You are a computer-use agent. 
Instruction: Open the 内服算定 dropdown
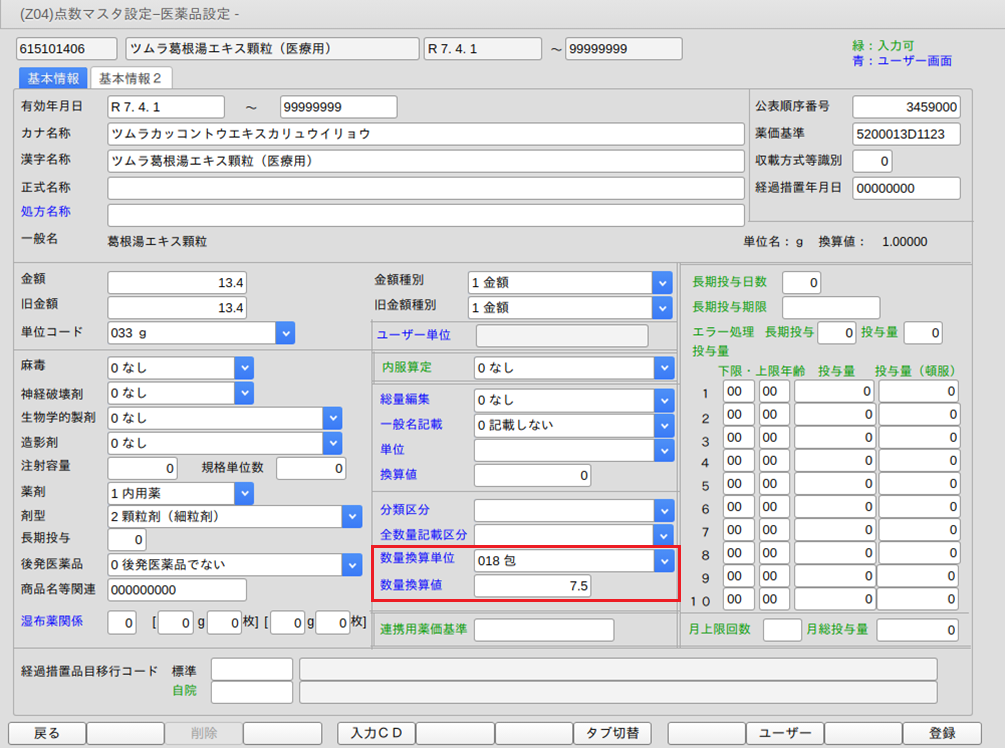tap(663, 368)
